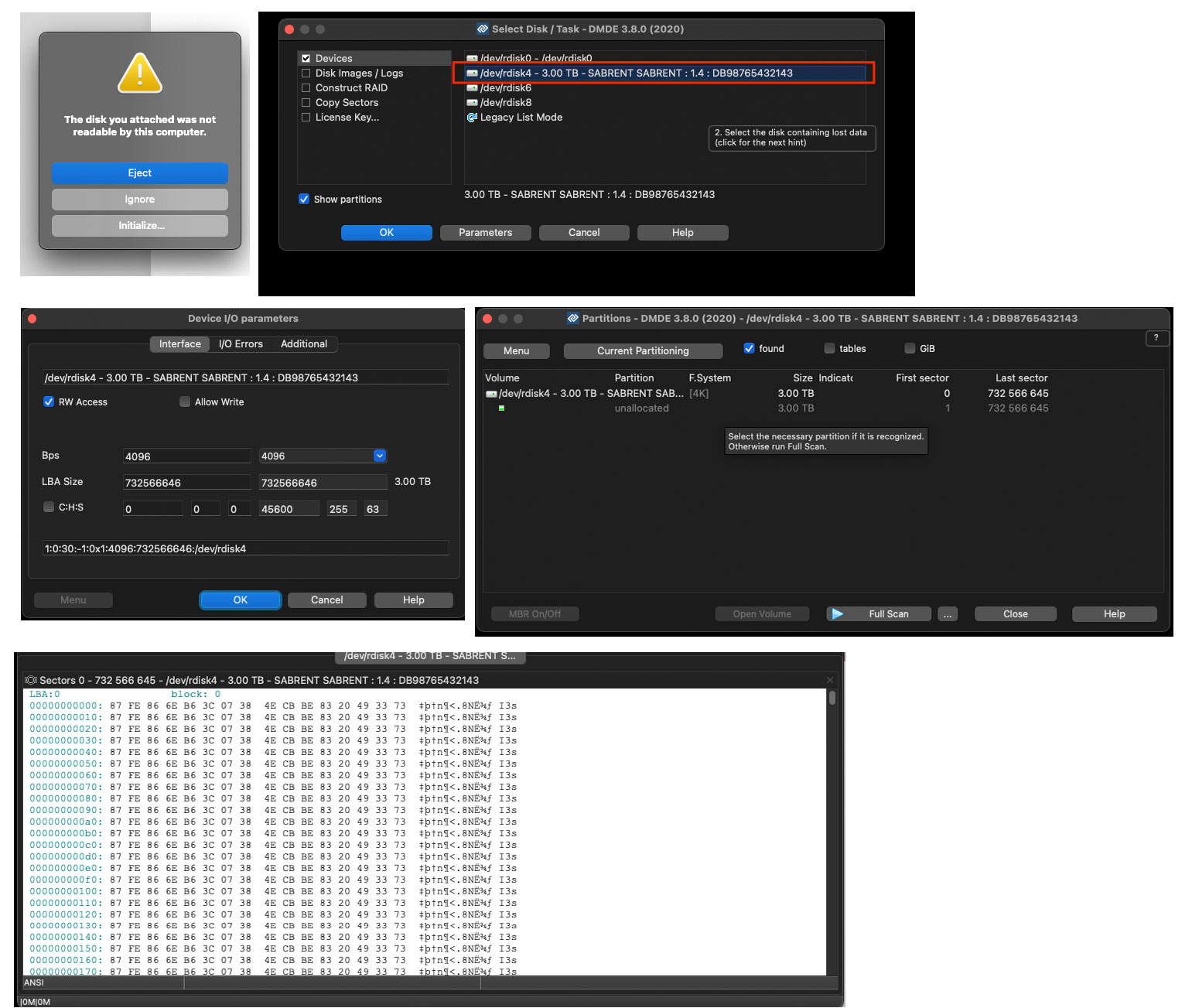
Task: Click first LBA Size field 732566646
Action: (x=187, y=483)
